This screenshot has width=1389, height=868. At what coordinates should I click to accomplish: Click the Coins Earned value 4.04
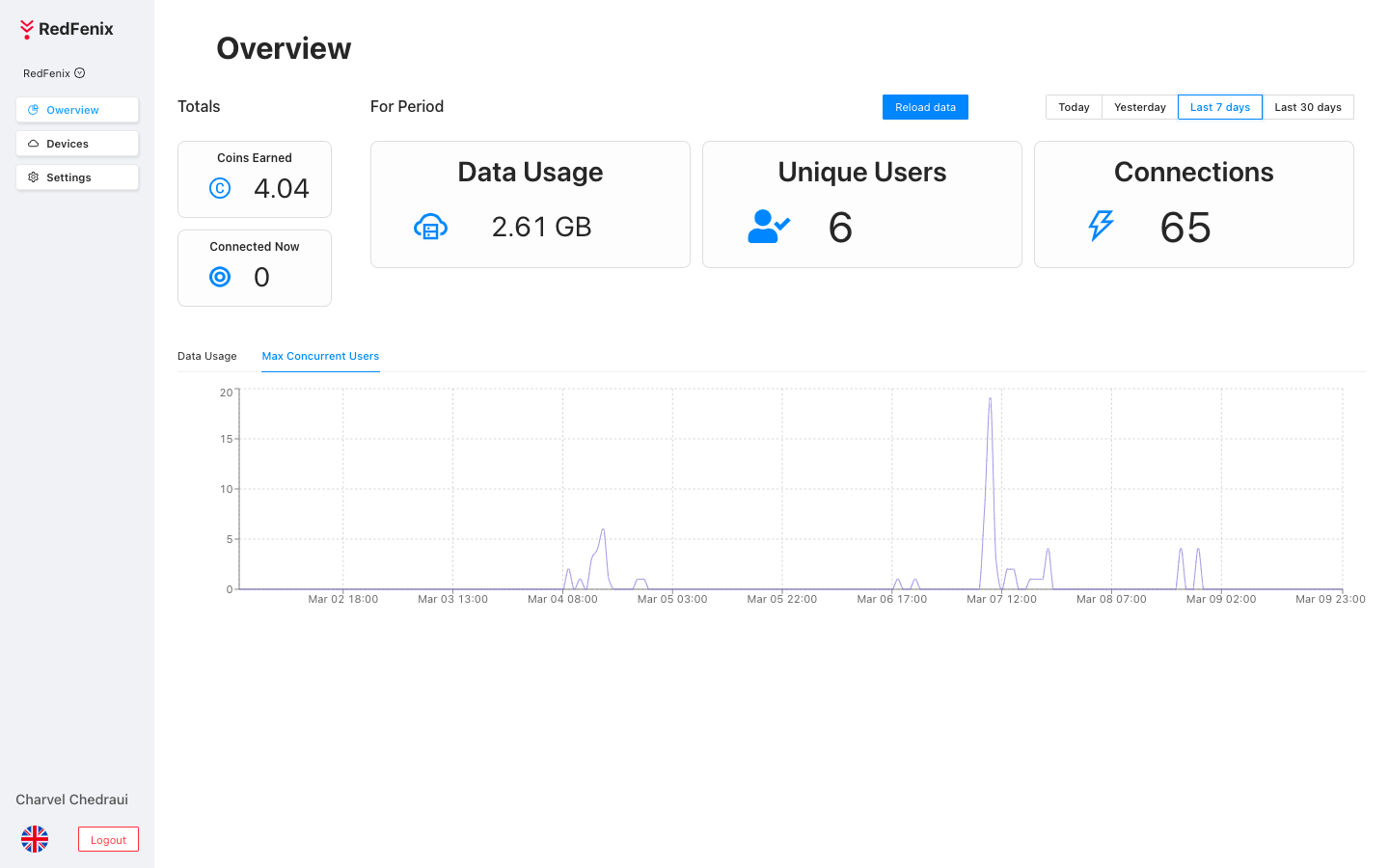pos(282,188)
